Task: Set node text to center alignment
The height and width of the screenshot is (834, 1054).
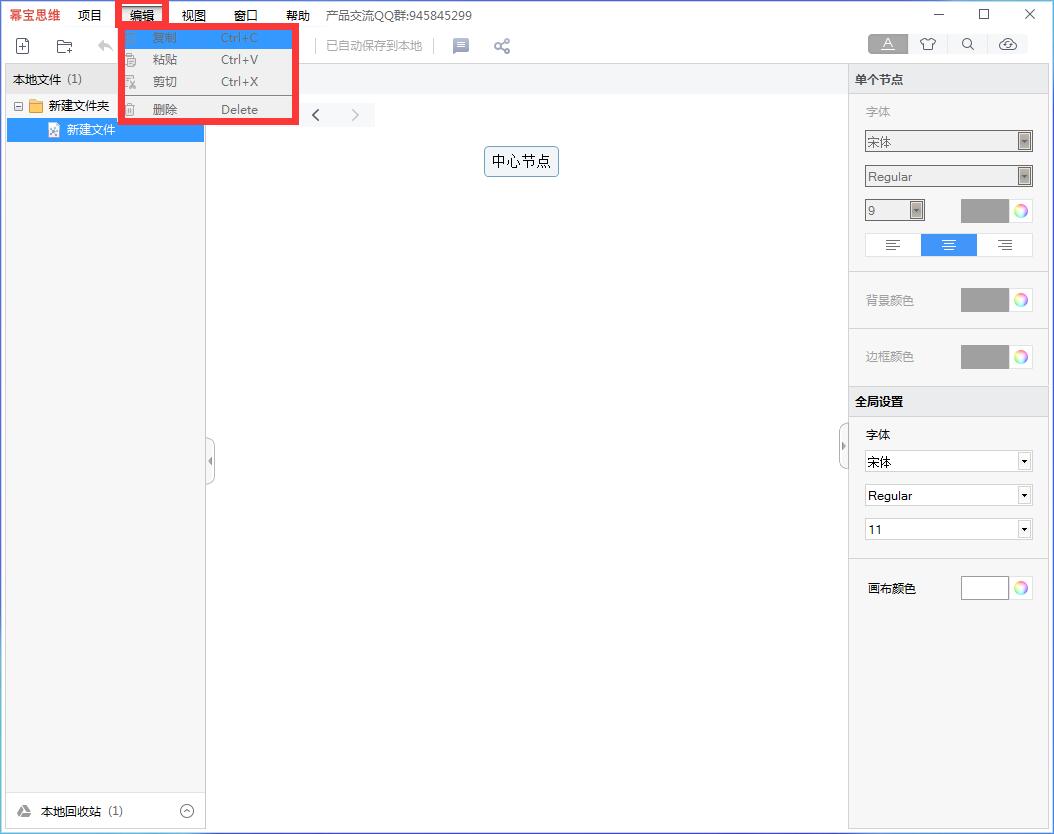Action: point(949,245)
